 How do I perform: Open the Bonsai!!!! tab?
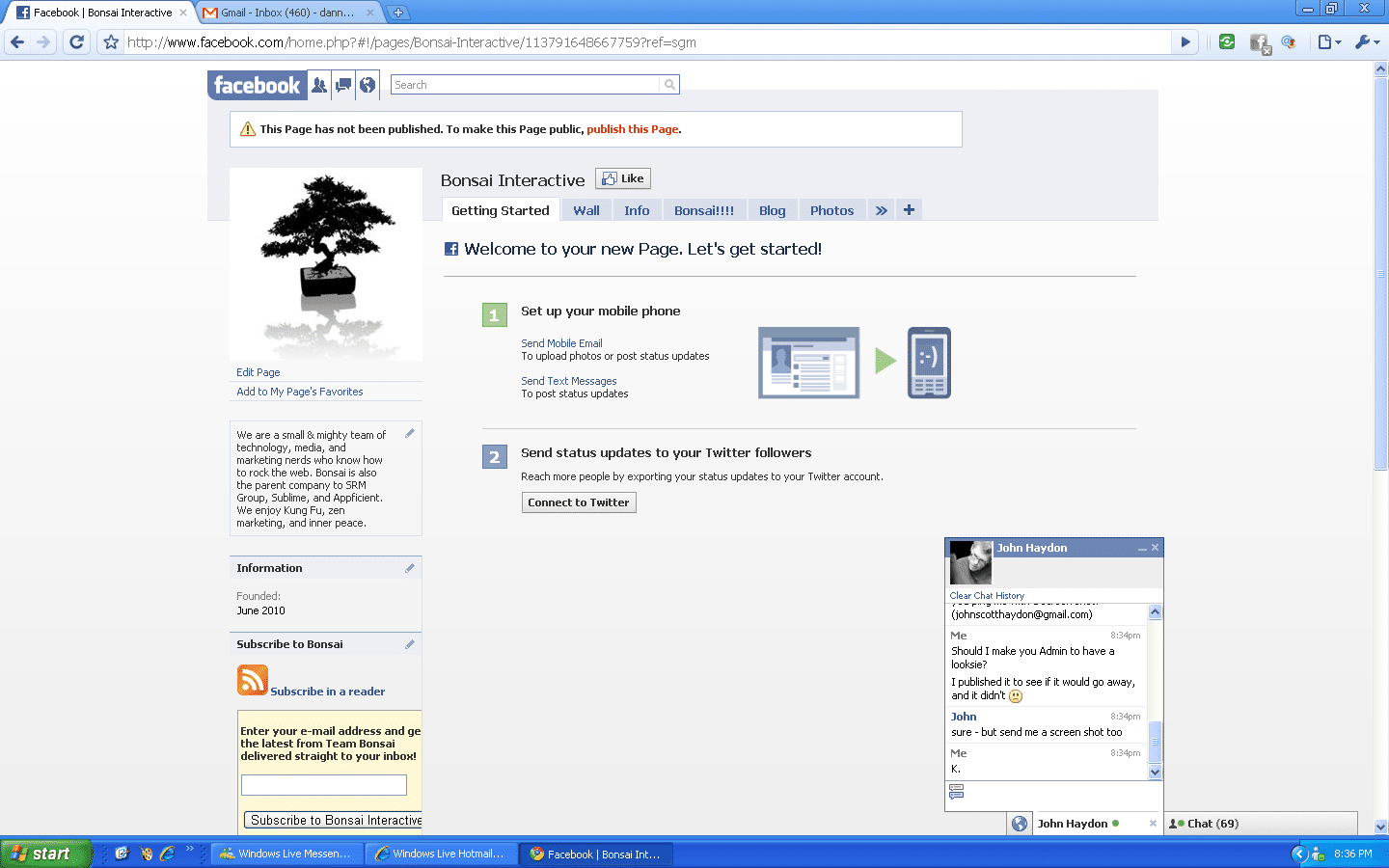pos(704,210)
